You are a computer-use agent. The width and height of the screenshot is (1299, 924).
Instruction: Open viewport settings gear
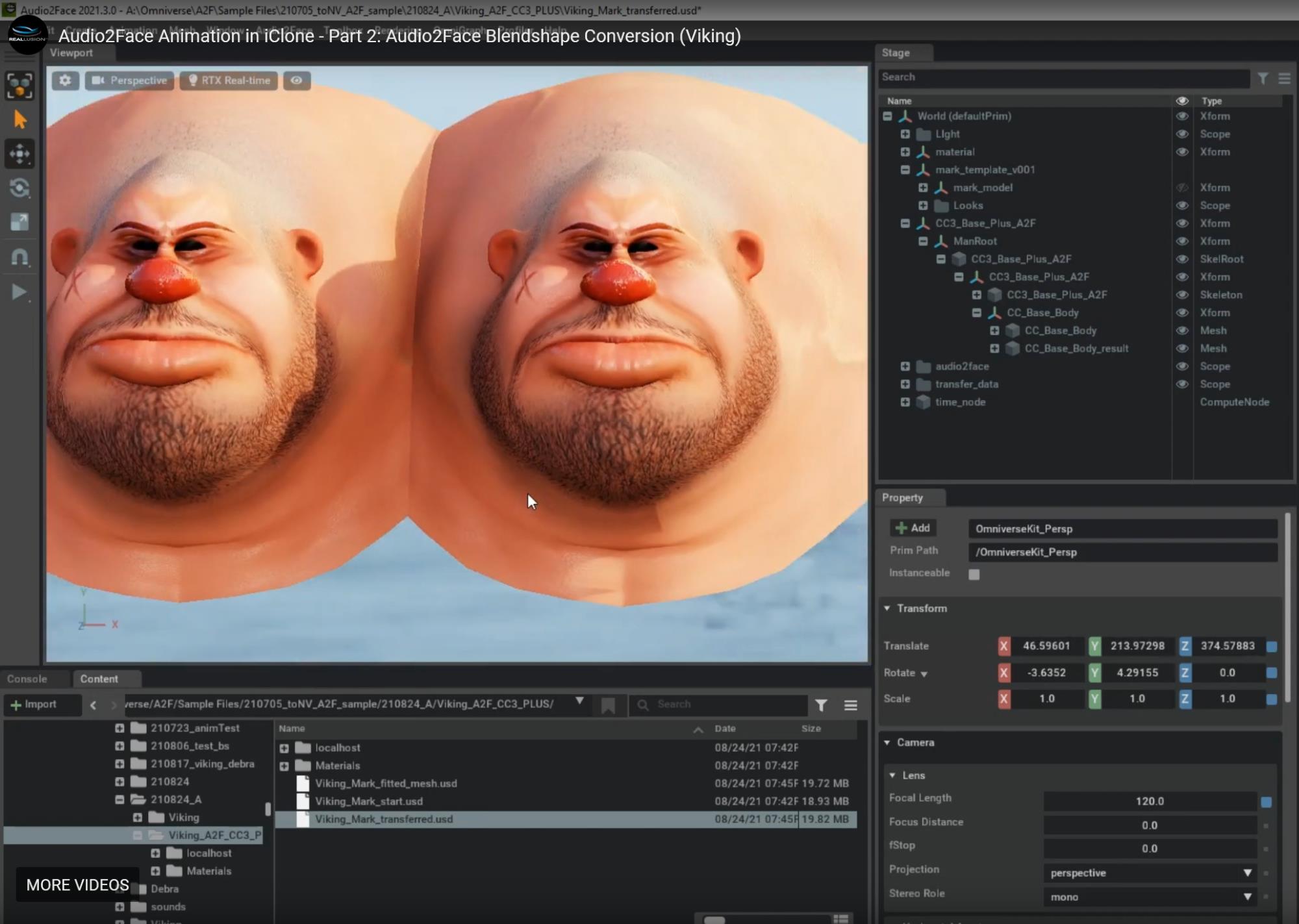pos(66,81)
